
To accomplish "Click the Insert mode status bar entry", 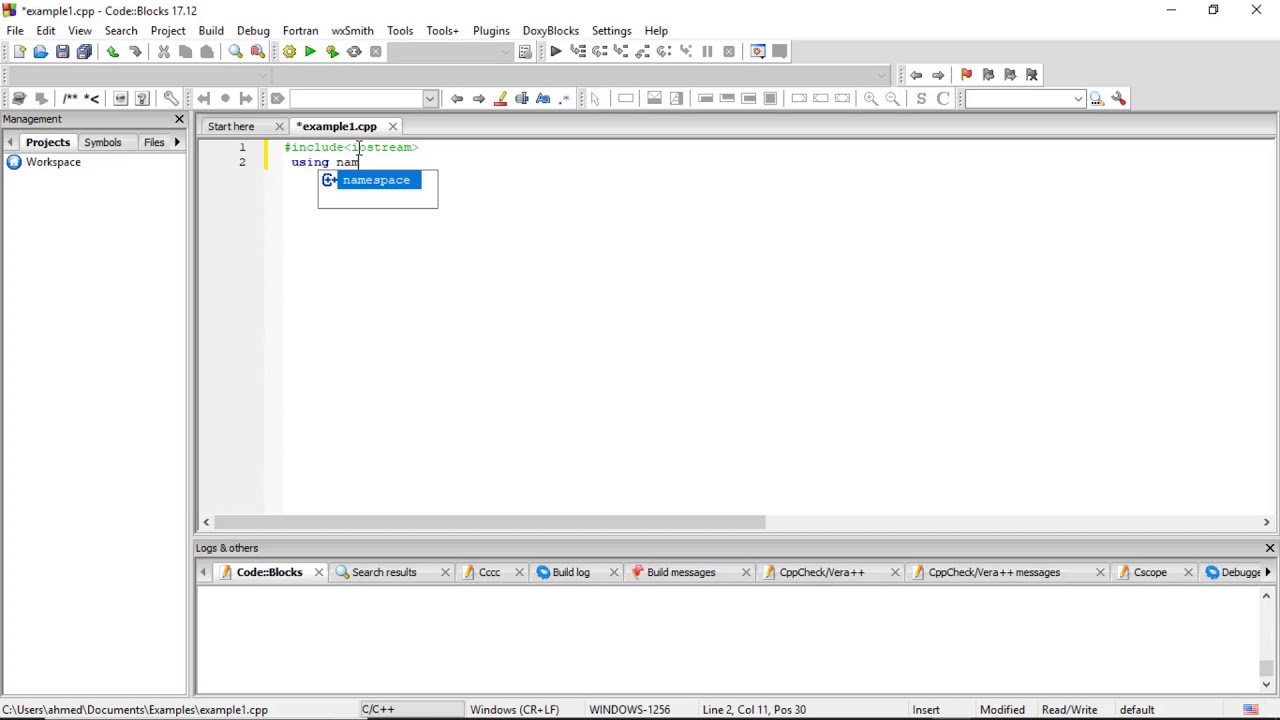I will click(x=926, y=710).
